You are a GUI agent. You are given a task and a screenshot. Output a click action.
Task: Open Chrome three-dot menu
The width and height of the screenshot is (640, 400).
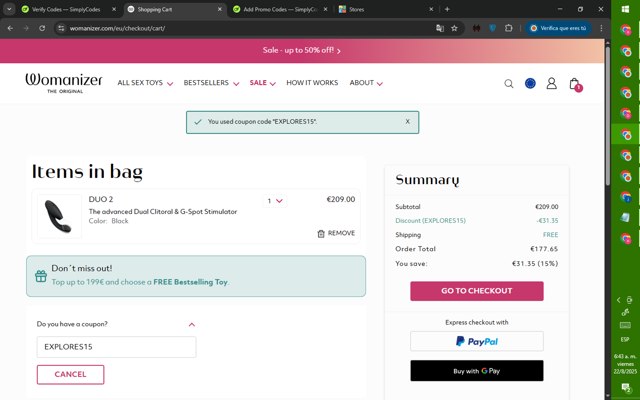point(601,28)
